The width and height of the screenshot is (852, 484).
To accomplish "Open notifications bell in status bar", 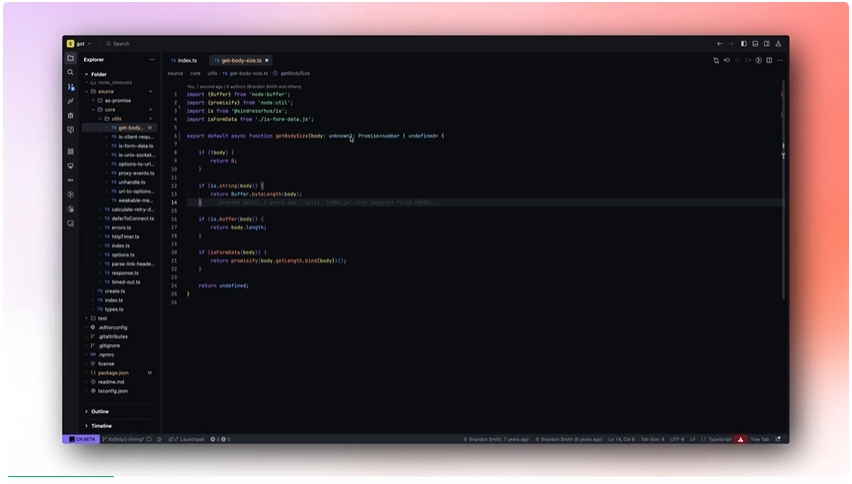I will pos(778,439).
